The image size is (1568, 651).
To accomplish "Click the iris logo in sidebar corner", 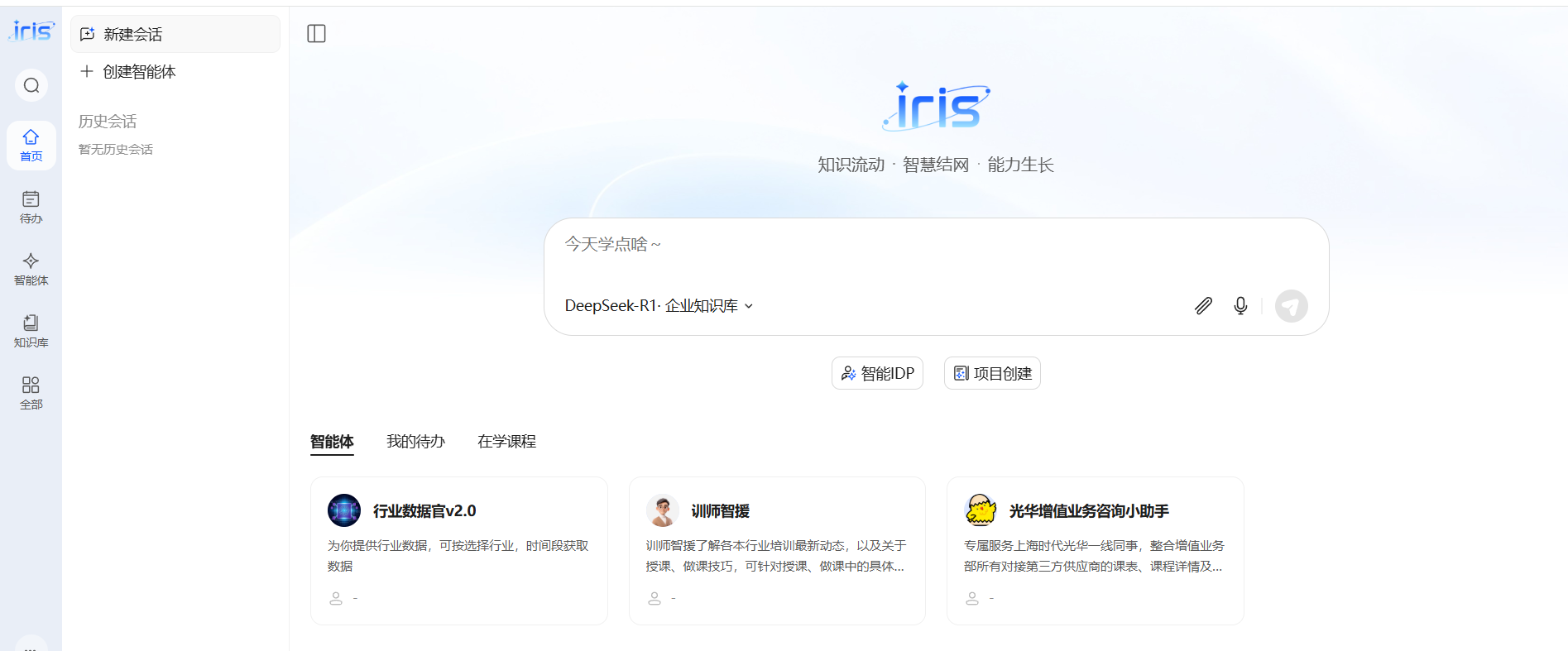I will [31, 31].
